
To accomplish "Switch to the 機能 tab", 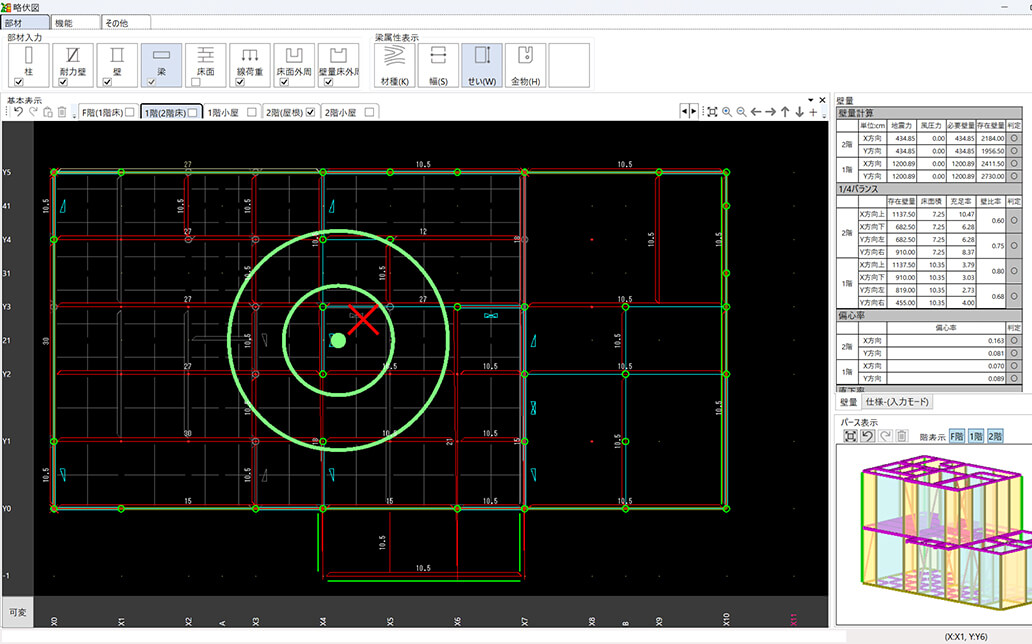I will (x=76, y=22).
